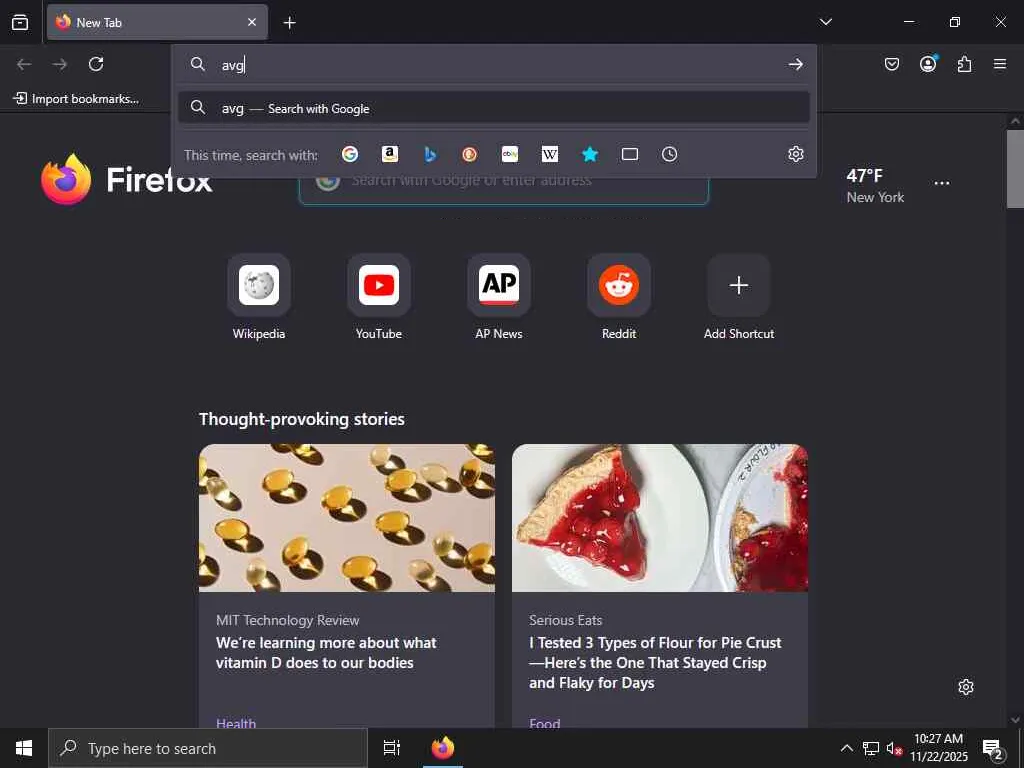Open the Firefox account menu
The image size is (1024, 768).
point(928,63)
